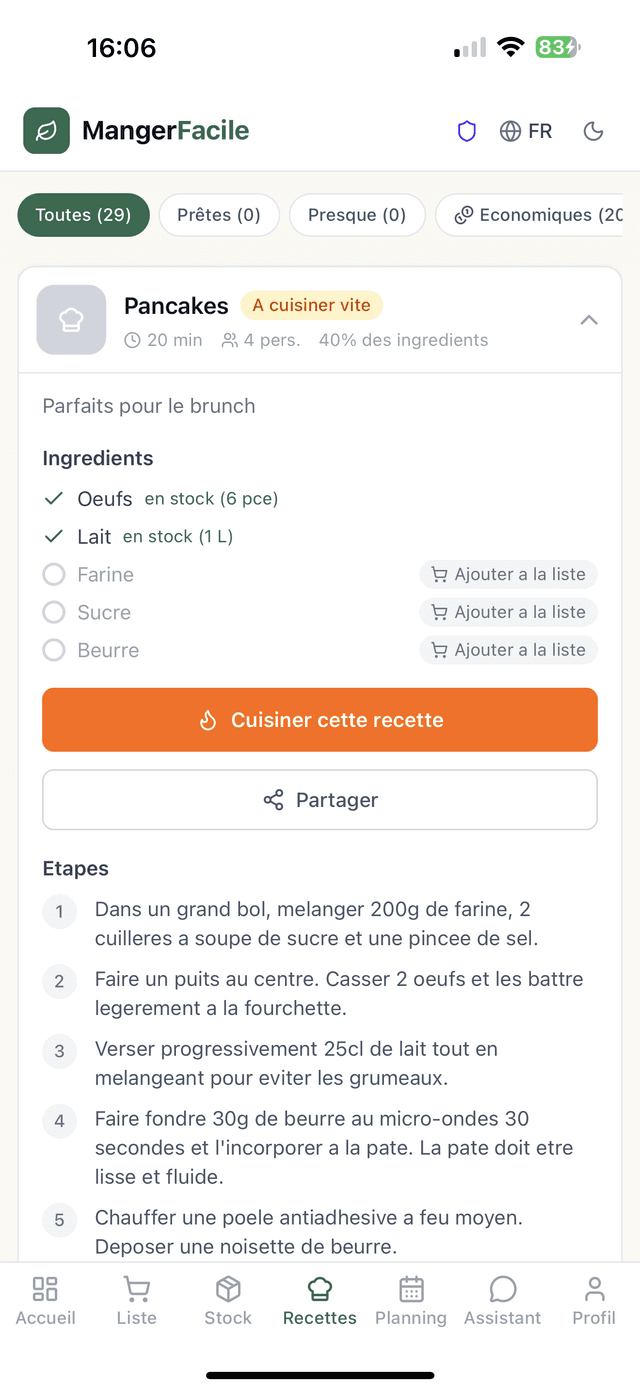The height and width of the screenshot is (1391, 640).
Task: Open the Liste shopping cart icon
Action: tap(136, 1290)
